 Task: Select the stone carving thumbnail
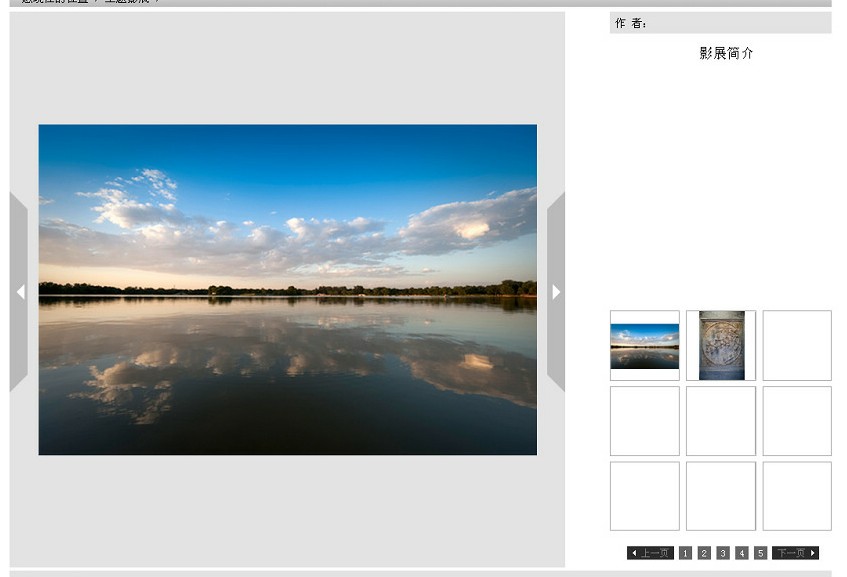(722, 345)
